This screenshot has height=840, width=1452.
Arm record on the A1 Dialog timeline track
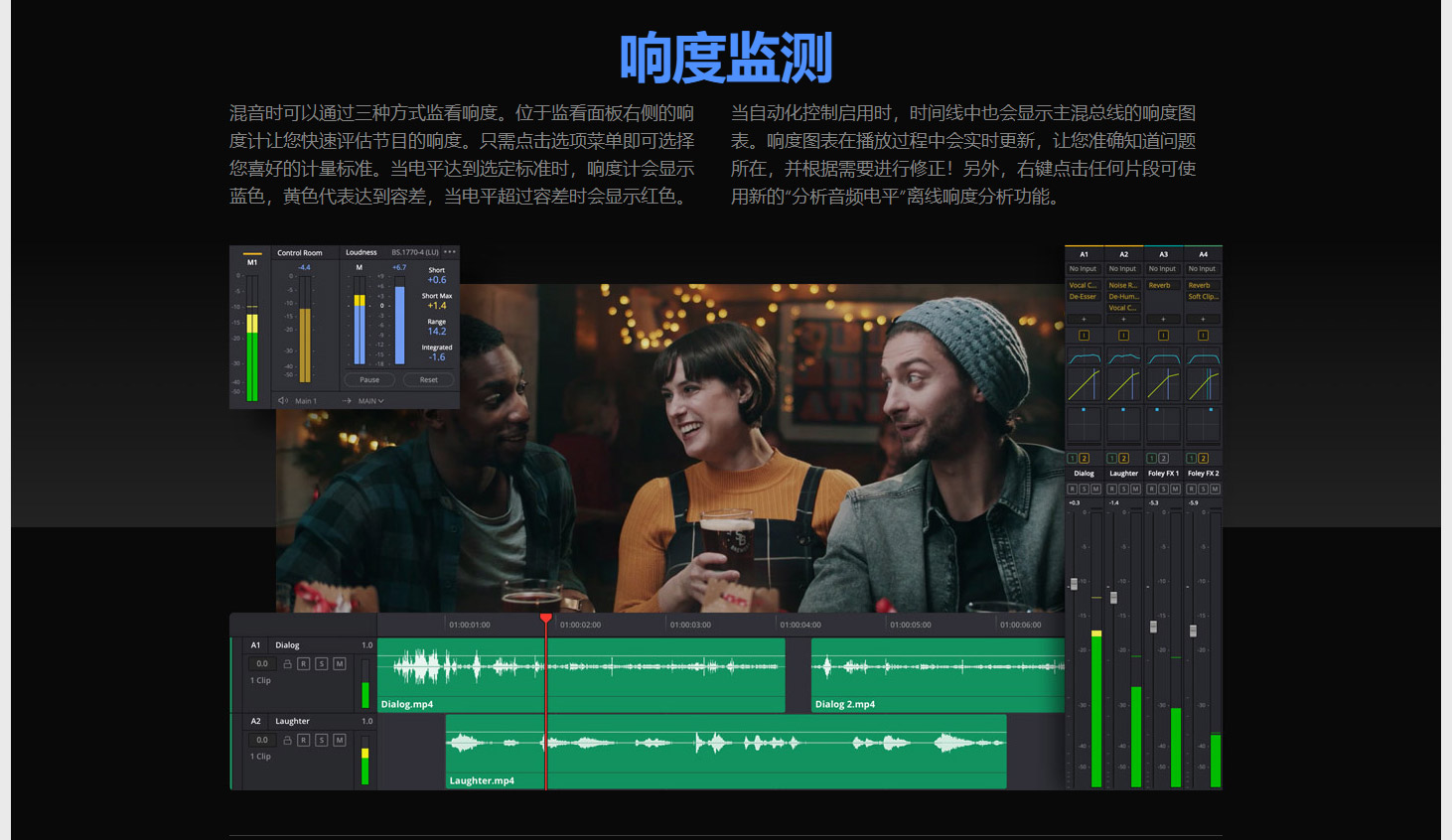click(304, 664)
